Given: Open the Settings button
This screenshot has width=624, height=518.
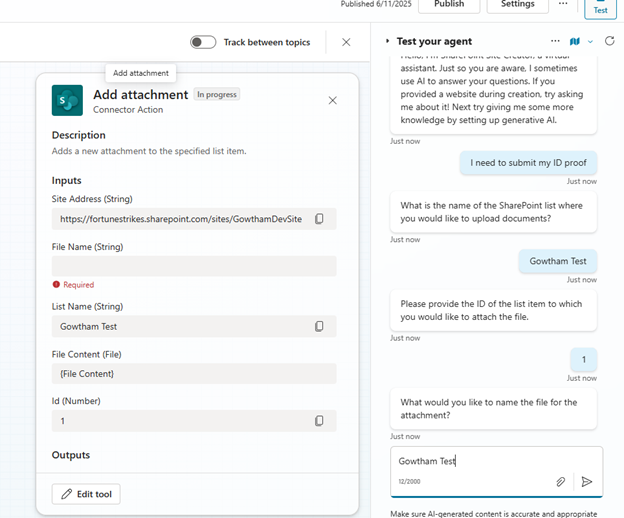Looking at the screenshot, I should [517, 5].
